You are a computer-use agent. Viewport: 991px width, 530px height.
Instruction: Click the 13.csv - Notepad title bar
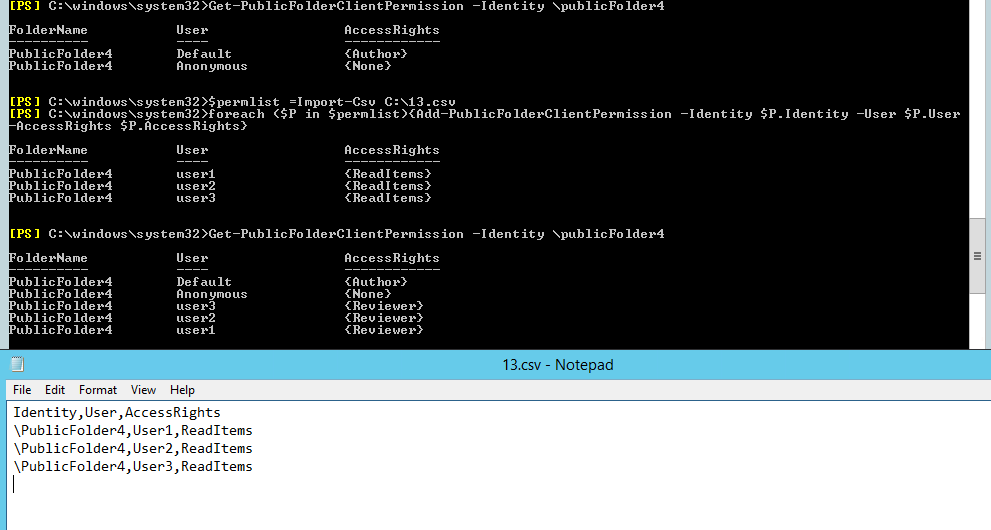tap(557, 364)
